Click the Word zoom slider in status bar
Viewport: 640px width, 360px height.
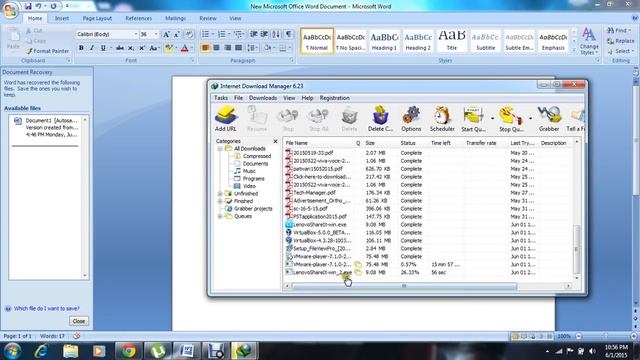pos(605,336)
